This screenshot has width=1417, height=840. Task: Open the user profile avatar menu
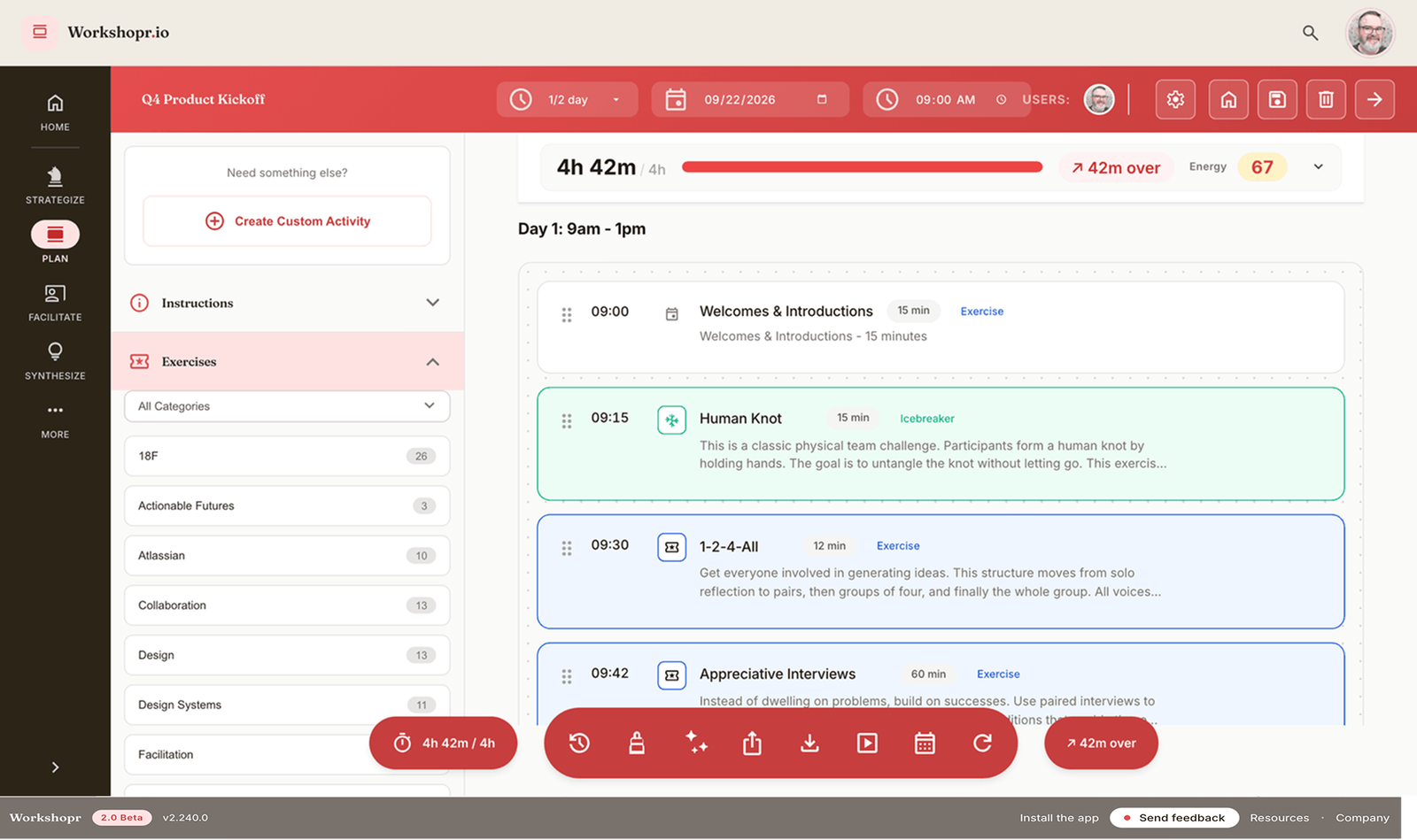tap(1370, 33)
